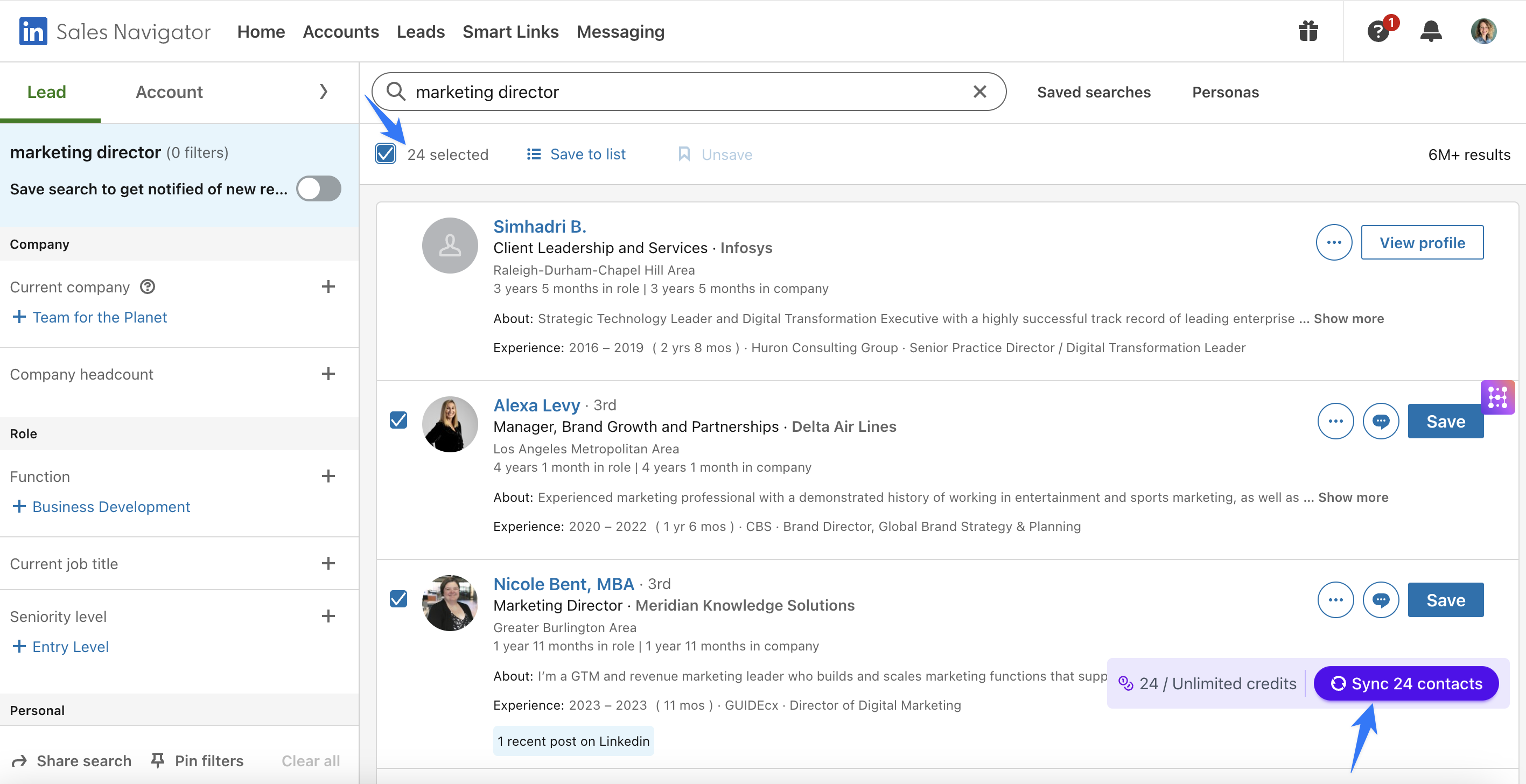Save Alexa Levy as lead
1526x784 pixels.
1445,421
